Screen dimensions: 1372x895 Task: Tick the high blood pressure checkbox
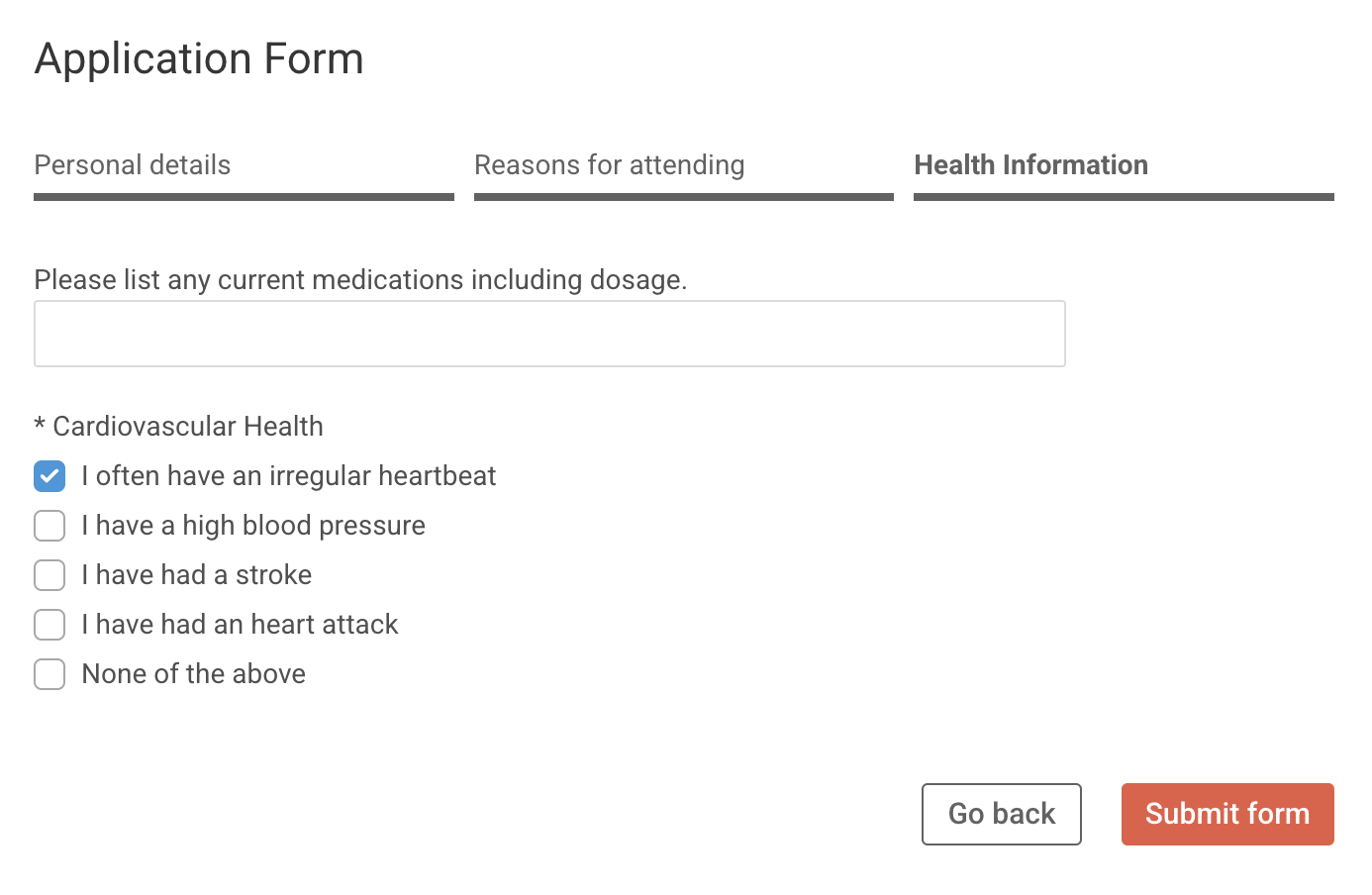click(49, 526)
